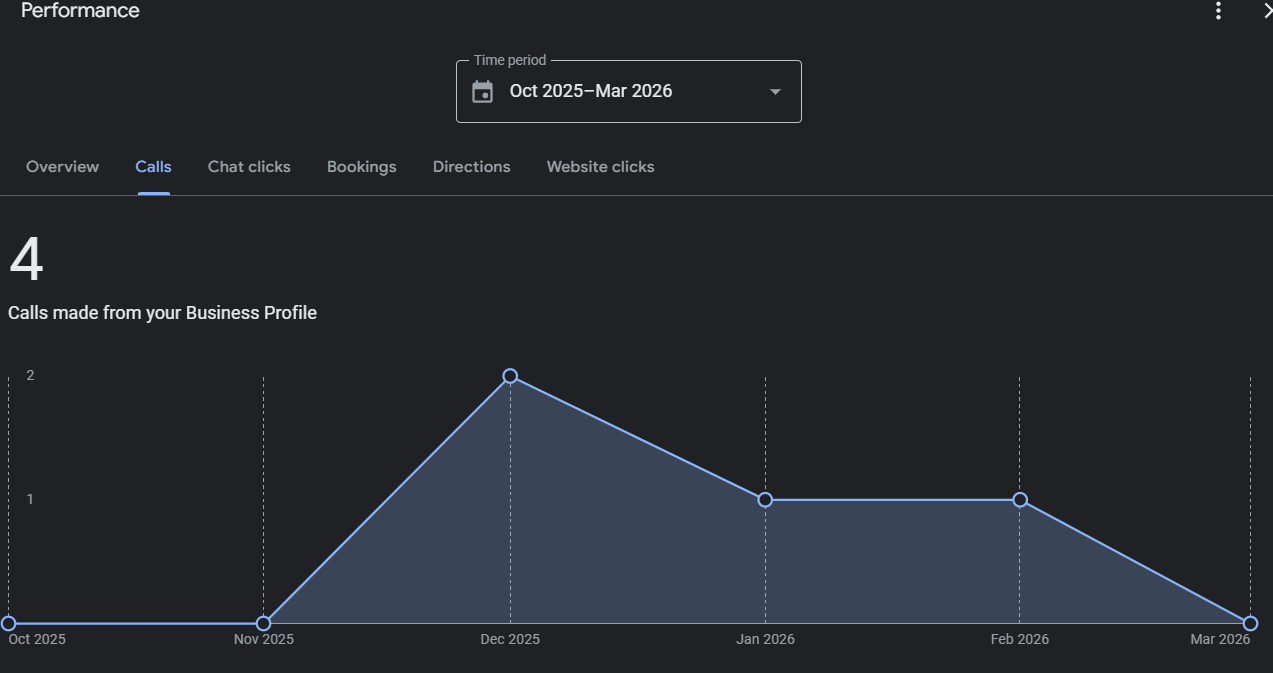Select the Calls tab
Viewport: 1273px width, 673px height.
pyautogui.click(x=153, y=167)
